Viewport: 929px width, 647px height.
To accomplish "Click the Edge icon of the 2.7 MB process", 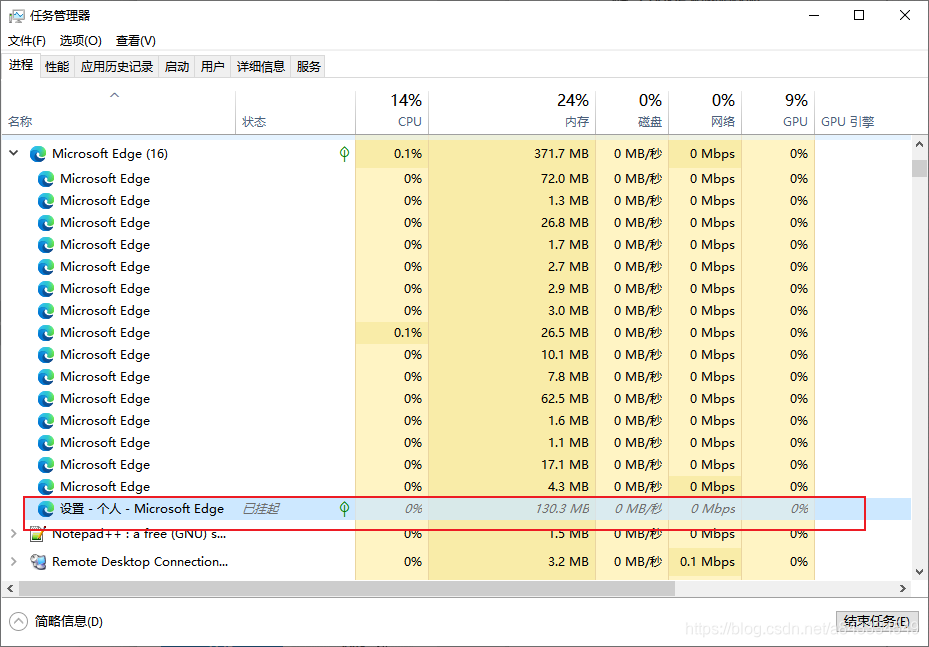I will tap(46, 267).
